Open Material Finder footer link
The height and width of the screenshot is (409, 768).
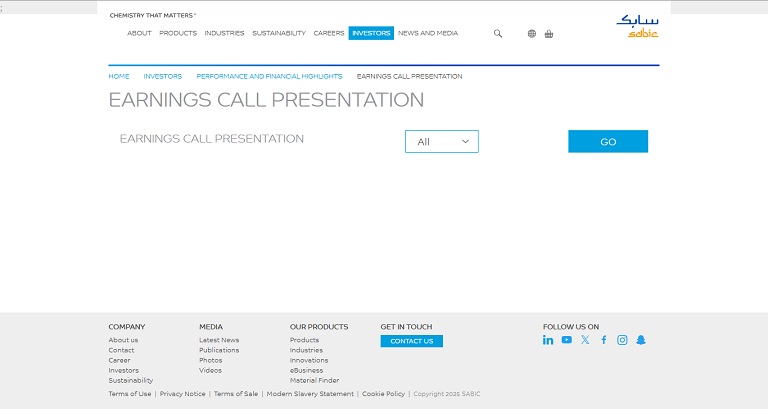click(x=314, y=380)
